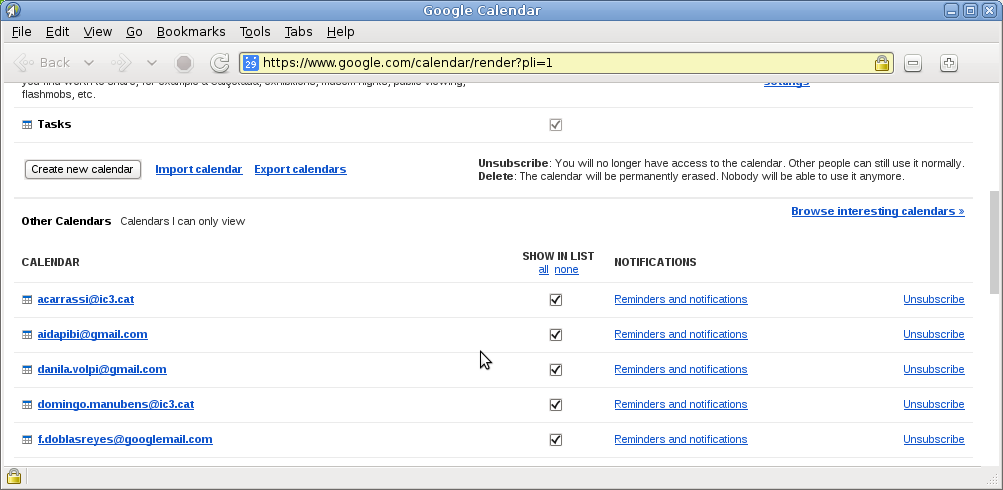Toggle the Tasks show-in-list checkbox
Viewport: 1003px width, 490px height.
(556, 125)
